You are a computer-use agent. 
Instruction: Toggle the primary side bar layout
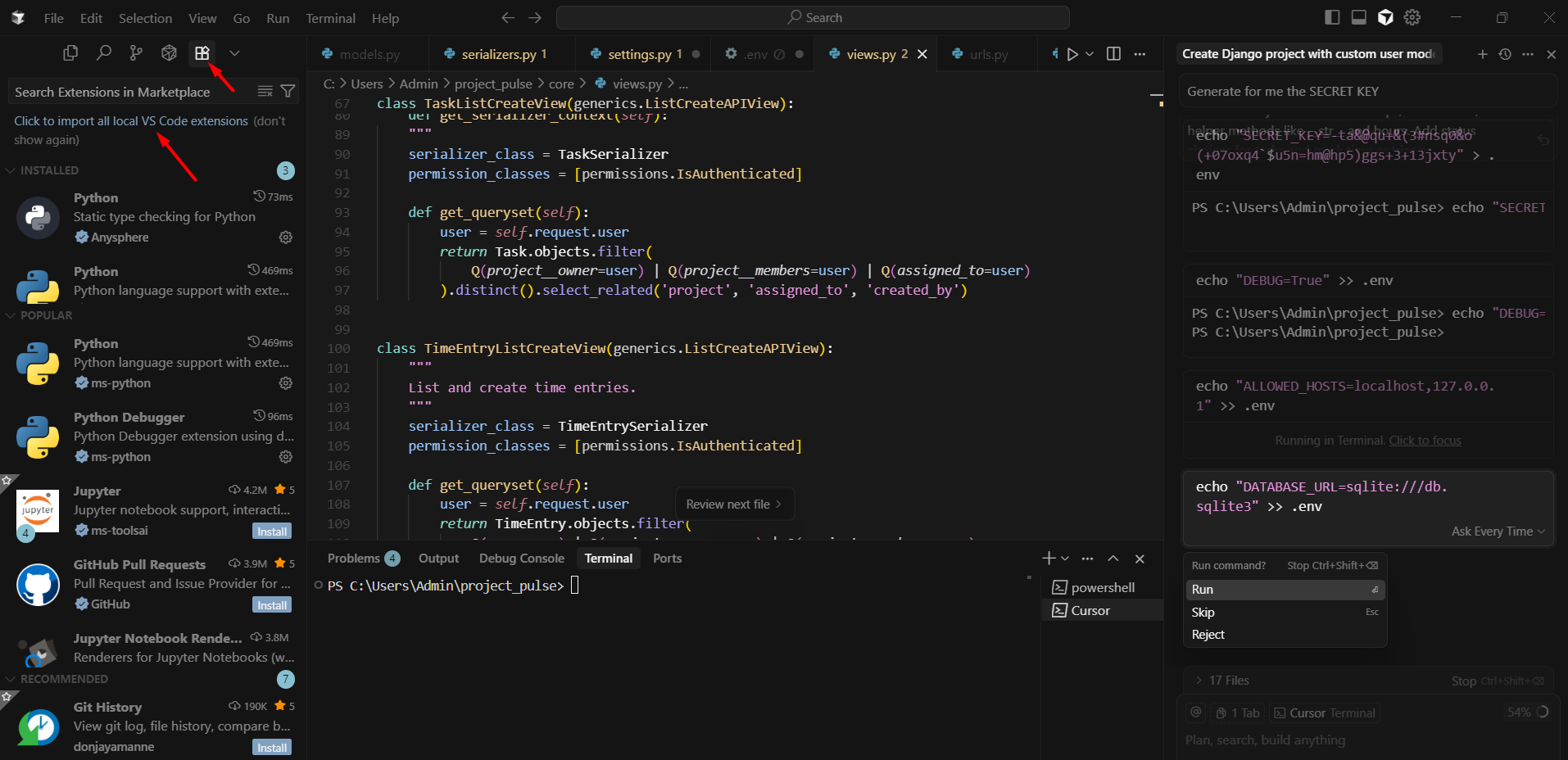(1332, 17)
